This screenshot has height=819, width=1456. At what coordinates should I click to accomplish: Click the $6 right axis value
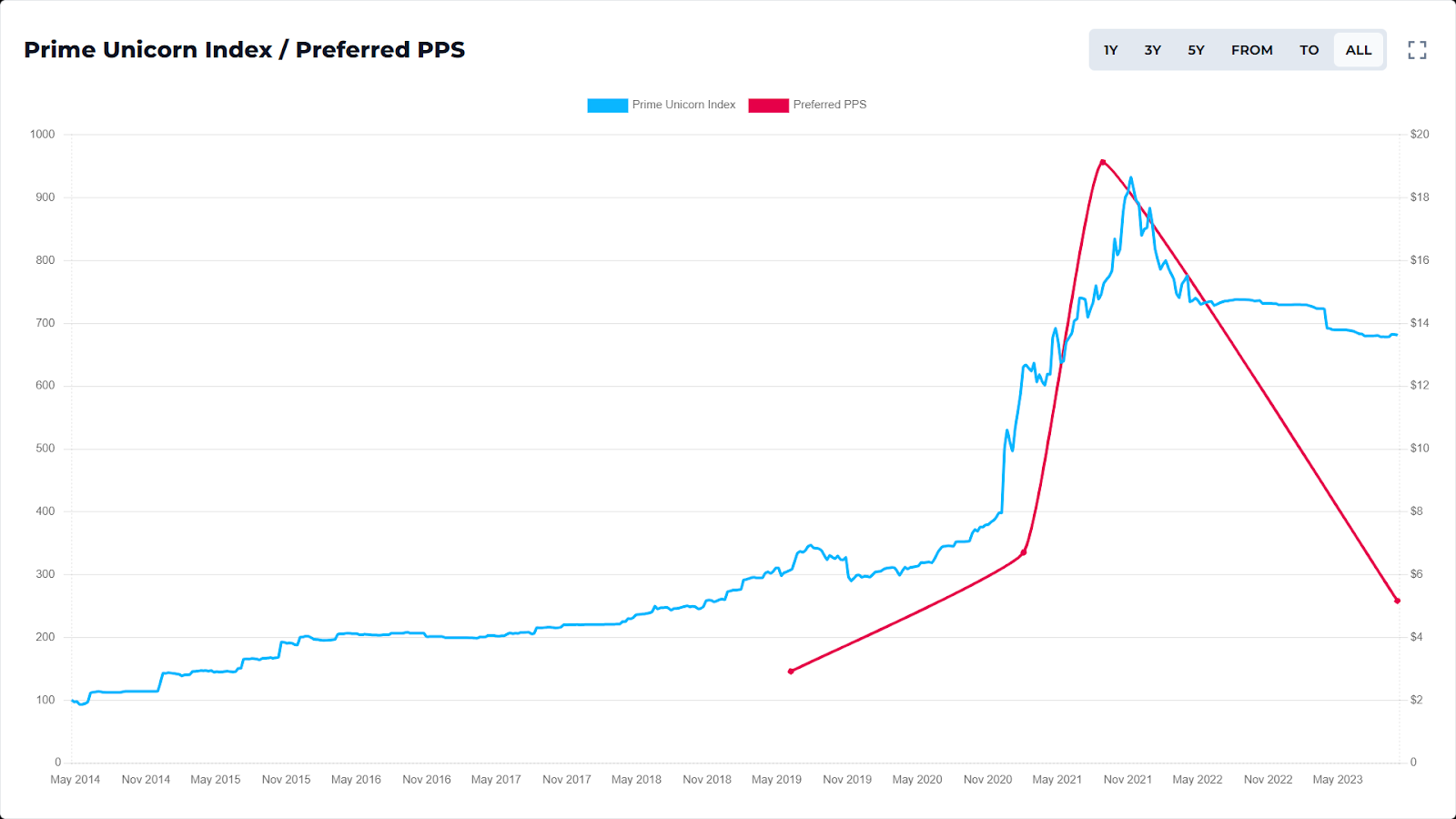click(x=1417, y=574)
